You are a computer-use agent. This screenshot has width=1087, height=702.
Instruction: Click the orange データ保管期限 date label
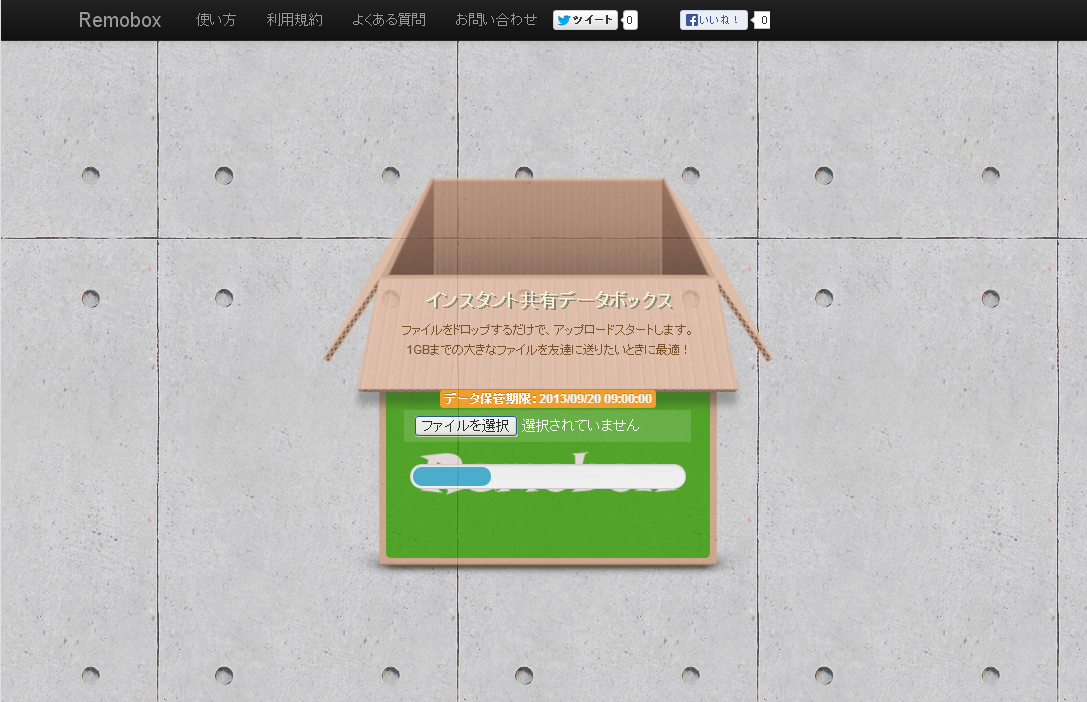(547, 398)
